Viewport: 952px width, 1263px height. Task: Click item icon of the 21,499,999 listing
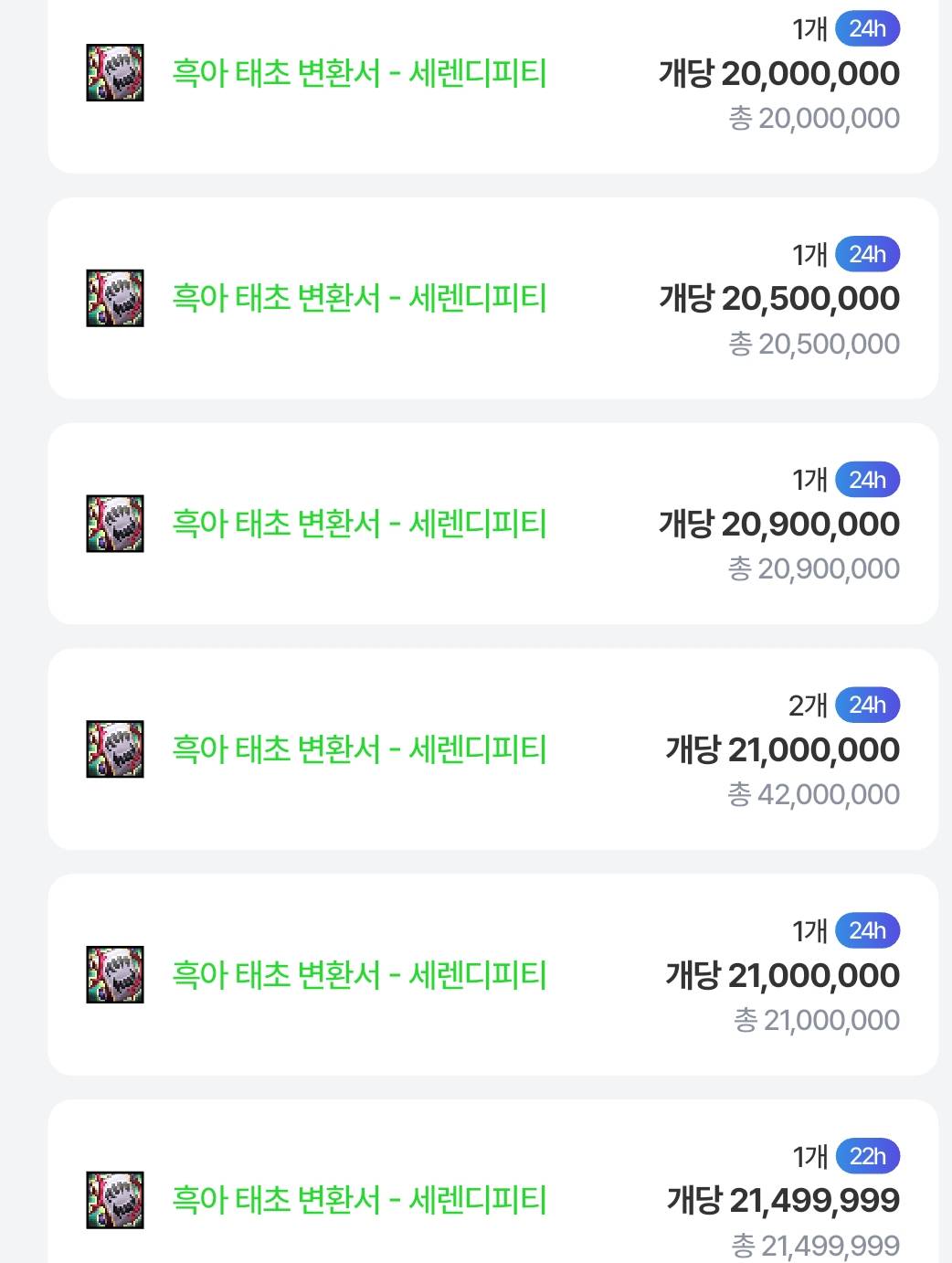(115, 1200)
